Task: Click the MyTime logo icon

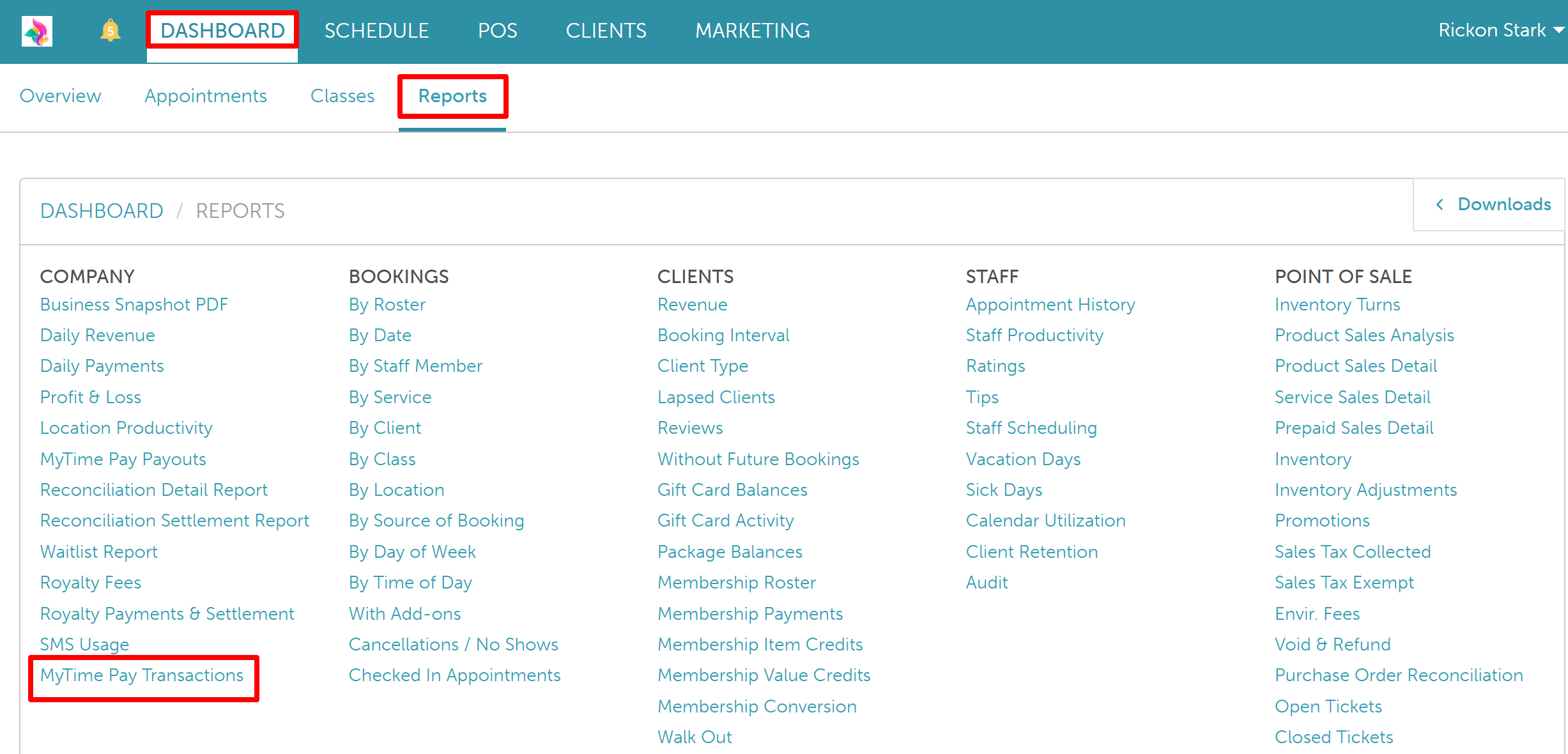Action: click(x=37, y=31)
